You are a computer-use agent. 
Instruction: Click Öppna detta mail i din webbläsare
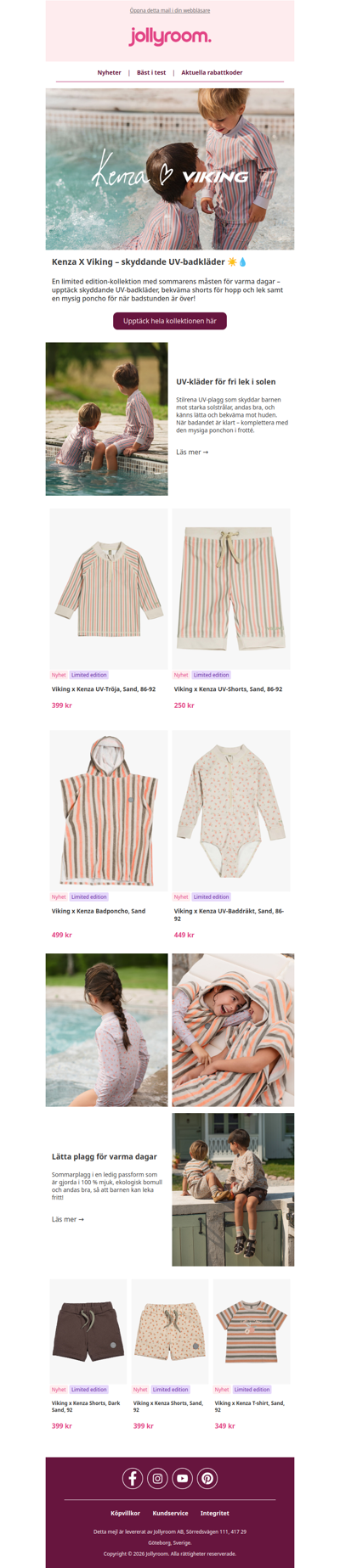point(170,10)
